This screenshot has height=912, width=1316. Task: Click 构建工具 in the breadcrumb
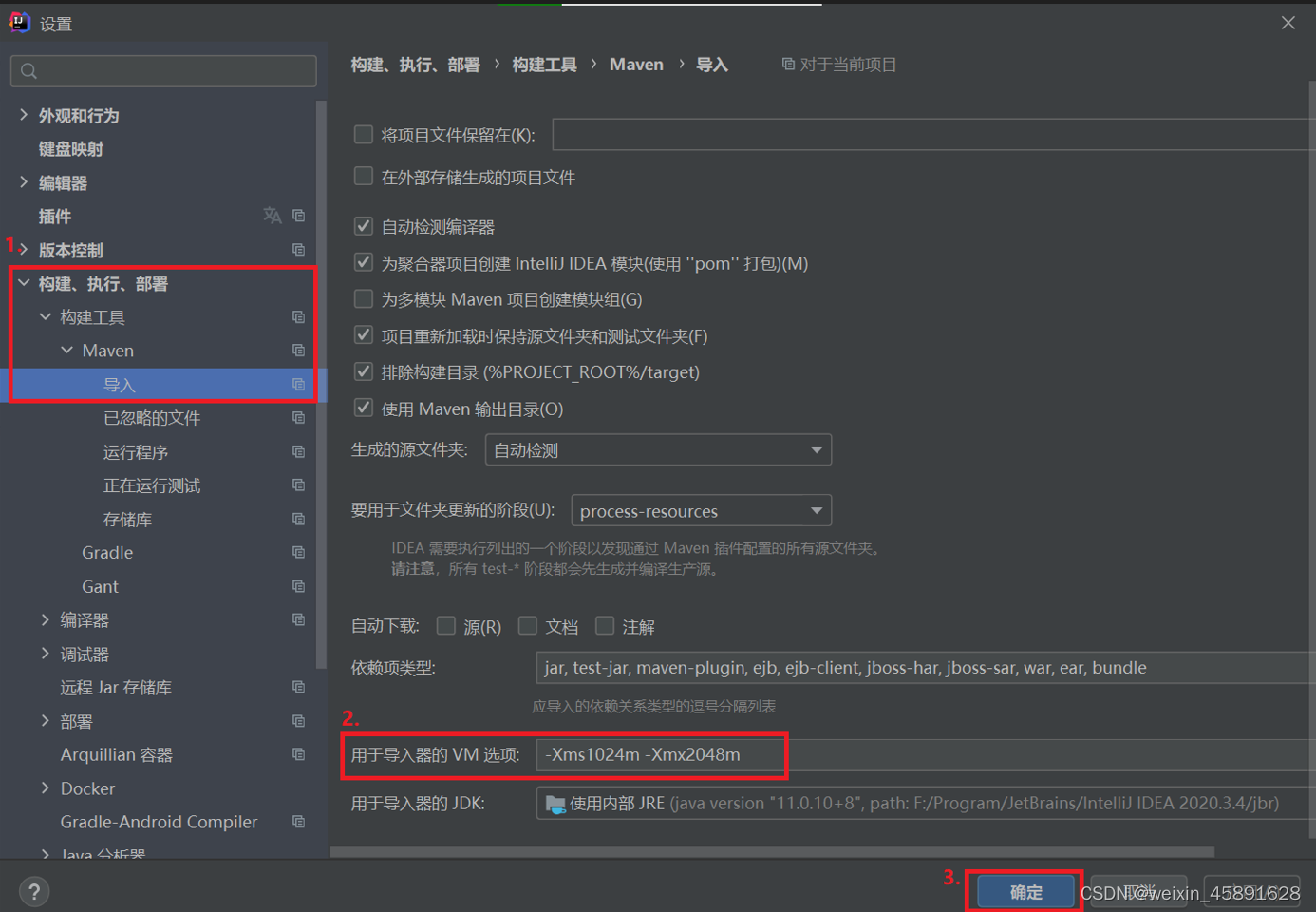(544, 65)
